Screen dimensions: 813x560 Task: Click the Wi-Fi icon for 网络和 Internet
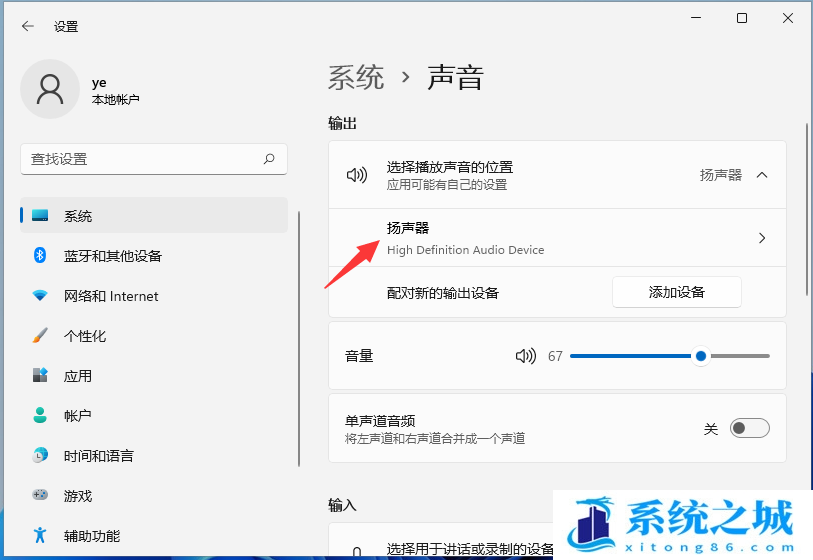[40, 296]
